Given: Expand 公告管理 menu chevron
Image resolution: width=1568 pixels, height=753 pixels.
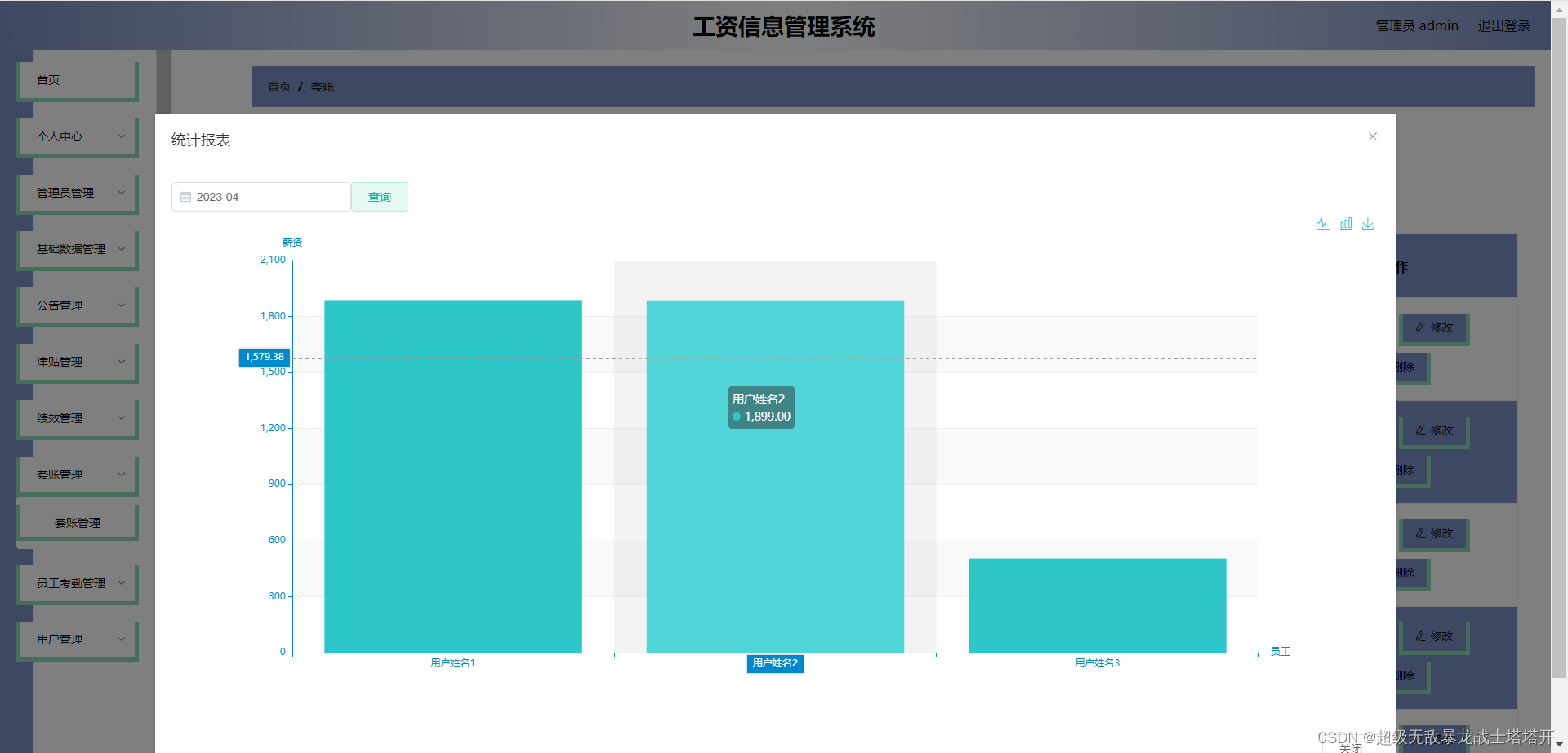Looking at the screenshot, I should 122,305.
